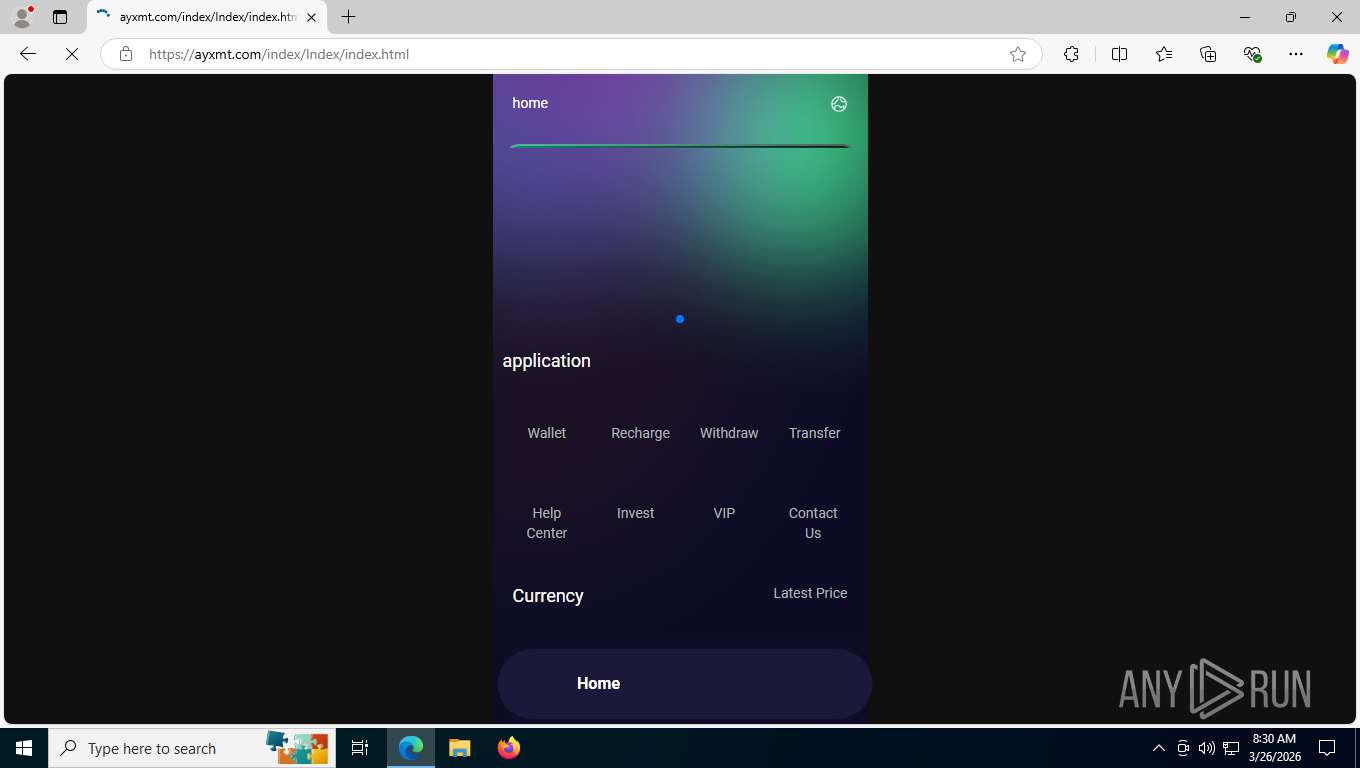Open the VIP section
The image size is (1360, 768).
(724, 513)
